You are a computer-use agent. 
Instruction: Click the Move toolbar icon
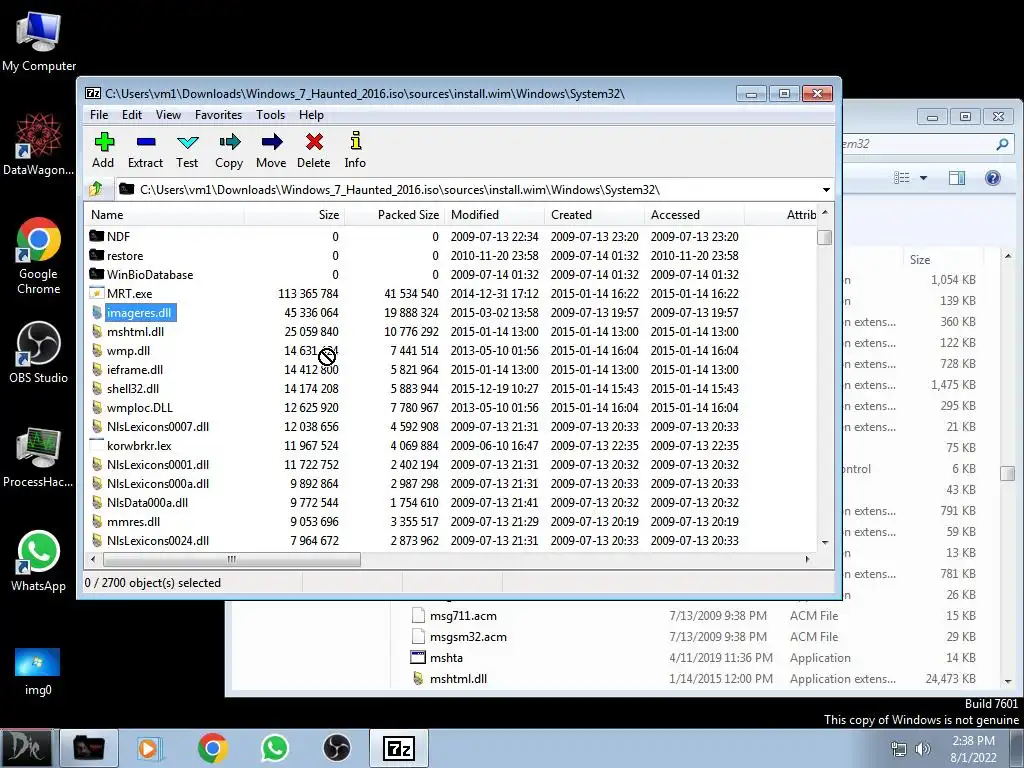pyautogui.click(x=271, y=142)
